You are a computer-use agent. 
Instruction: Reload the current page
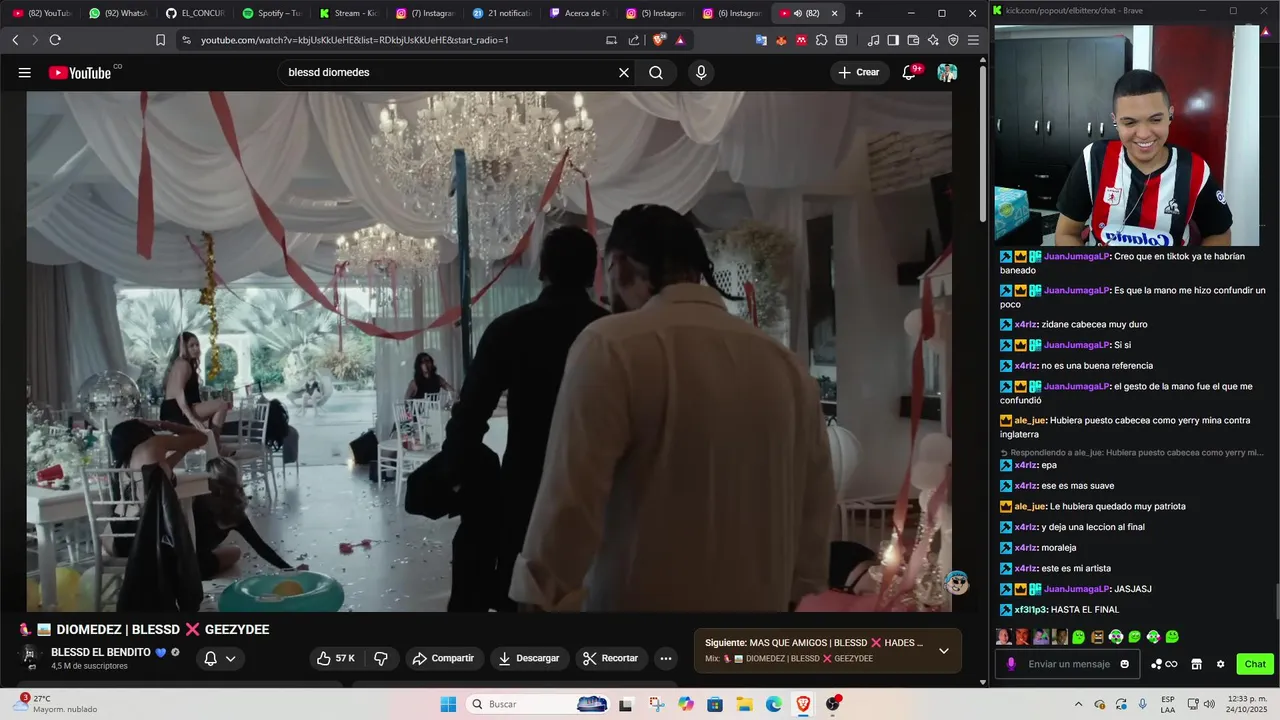[55, 40]
